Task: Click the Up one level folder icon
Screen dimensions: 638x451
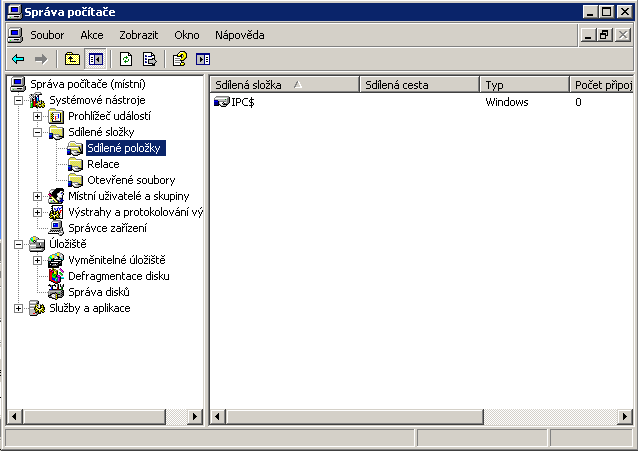Action: tap(72, 59)
